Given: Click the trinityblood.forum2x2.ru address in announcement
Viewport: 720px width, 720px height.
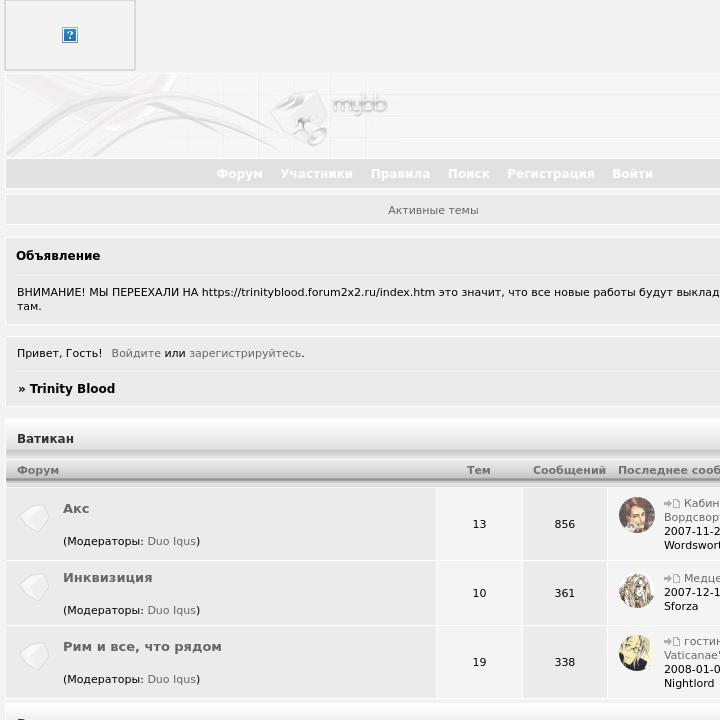Looking at the screenshot, I should pyautogui.click(x=318, y=292).
